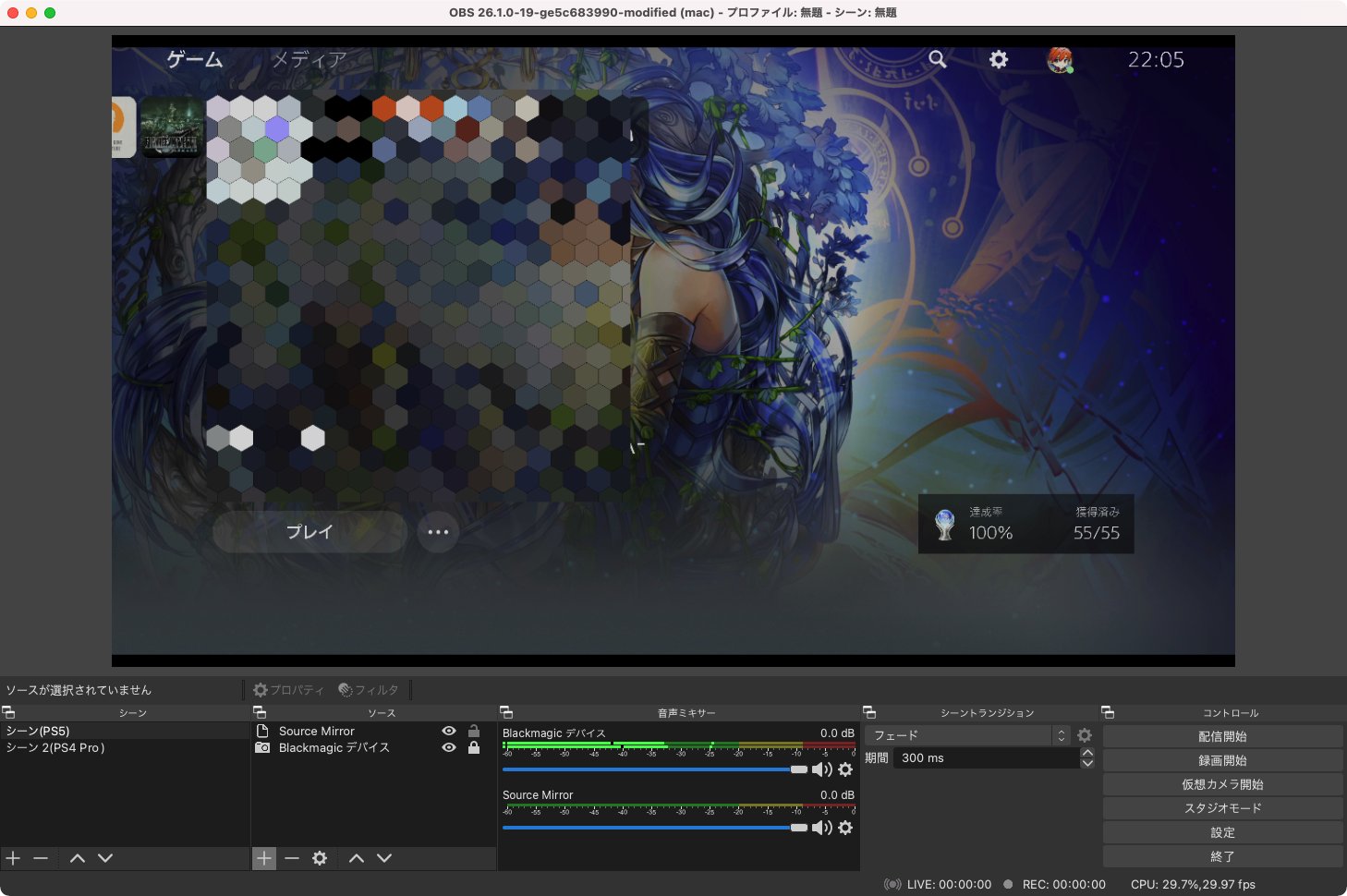Click 録画開始 to start recording
This screenshot has width=1347, height=896.
pos(1222,760)
